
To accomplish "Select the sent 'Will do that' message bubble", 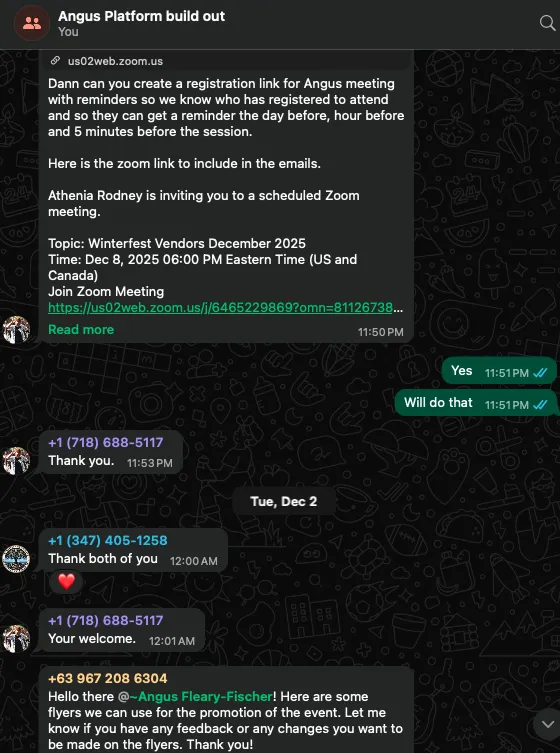I will pos(475,403).
